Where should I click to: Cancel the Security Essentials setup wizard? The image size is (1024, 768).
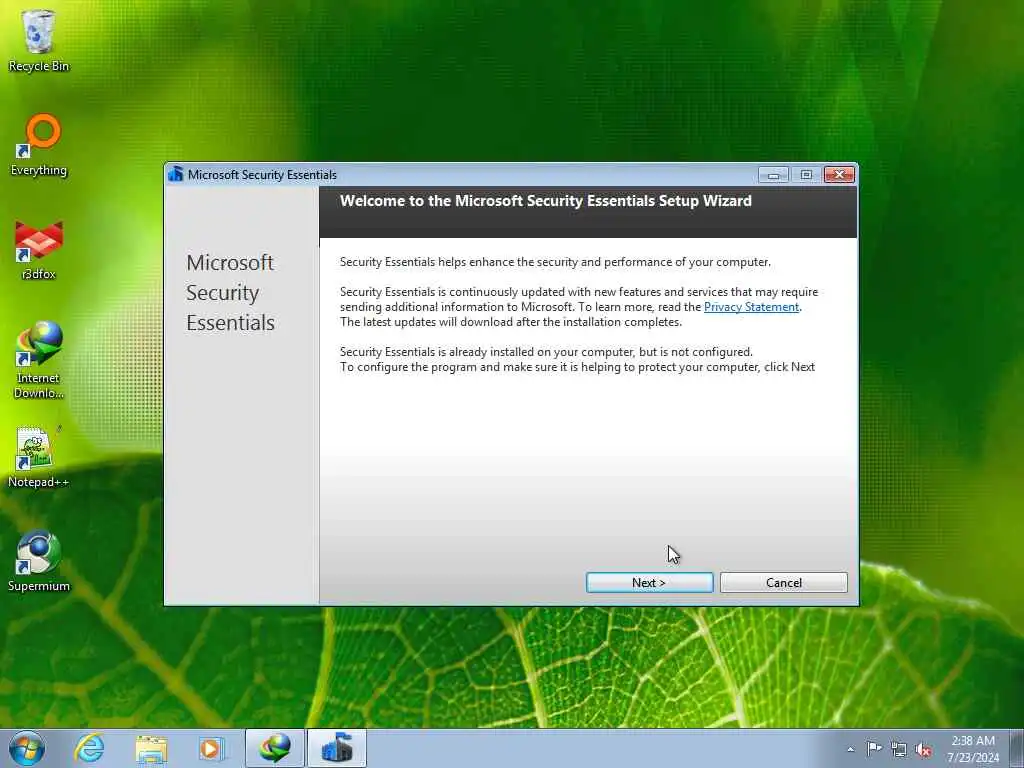(784, 583)
